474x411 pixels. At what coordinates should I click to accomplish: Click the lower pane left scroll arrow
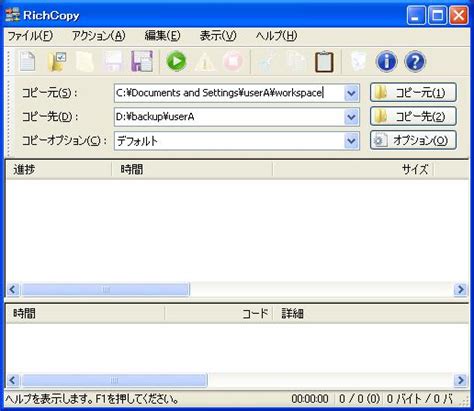pyautogui.click(x=13, y=380)
